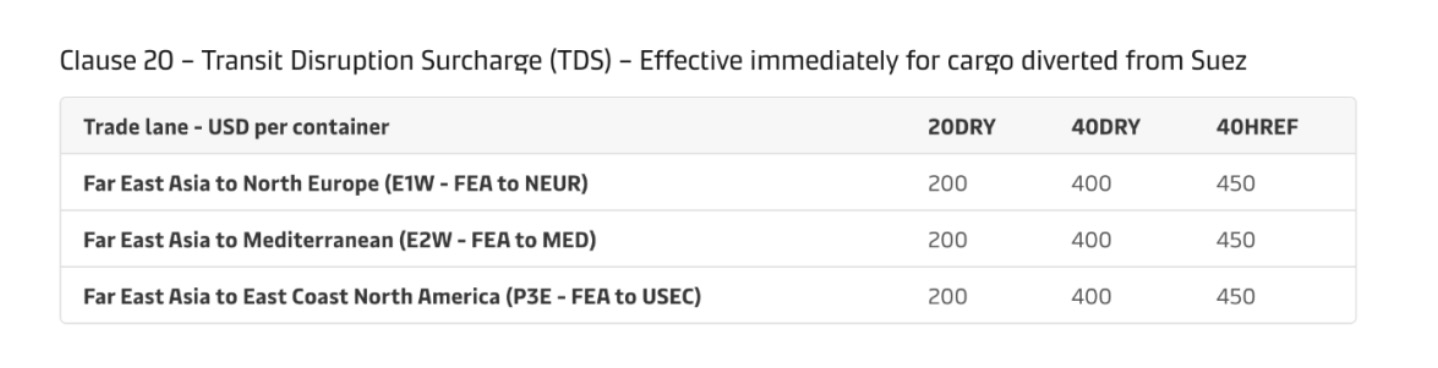Select the Far East Asia to East Coast North America row

point(708,296)
